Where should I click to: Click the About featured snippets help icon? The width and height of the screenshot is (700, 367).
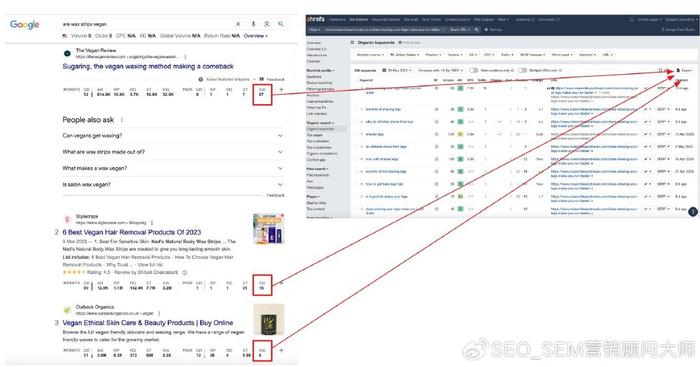click(x=200, y=79)
